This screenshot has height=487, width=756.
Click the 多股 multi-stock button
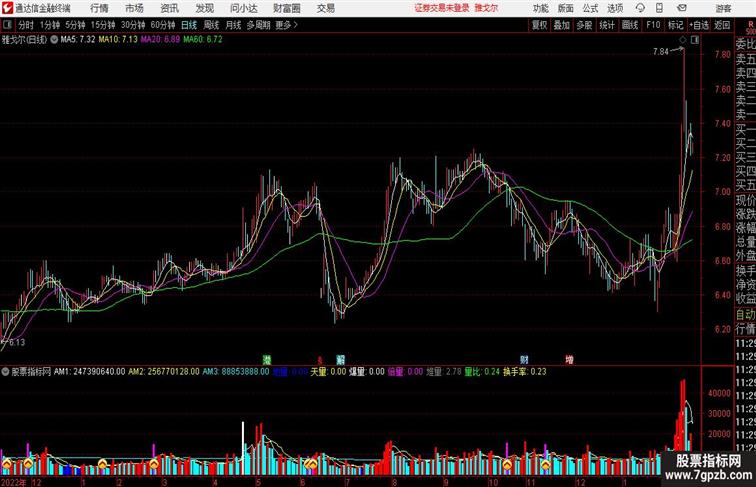584,25
